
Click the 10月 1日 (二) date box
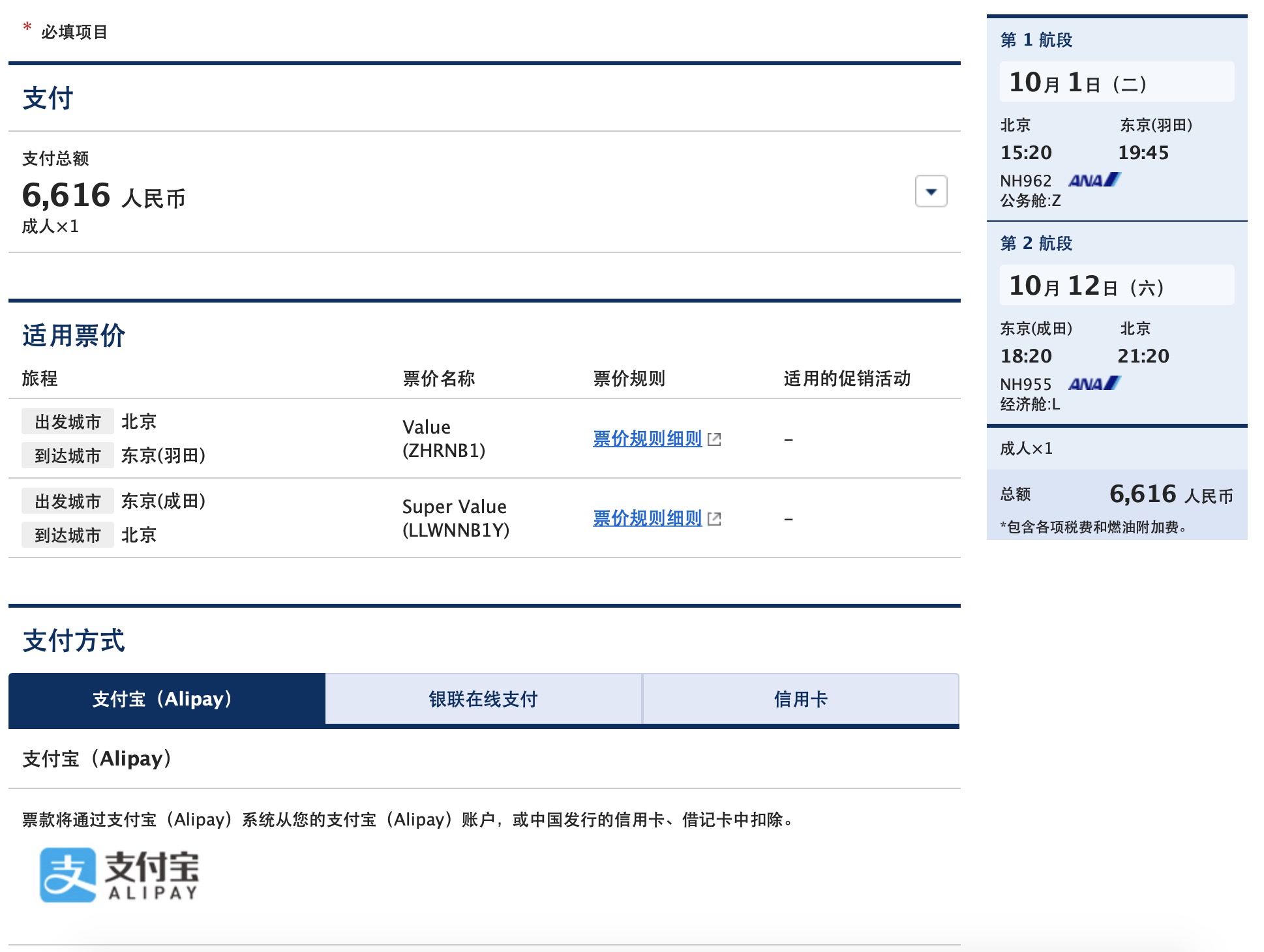click(x=1117, y=82)
